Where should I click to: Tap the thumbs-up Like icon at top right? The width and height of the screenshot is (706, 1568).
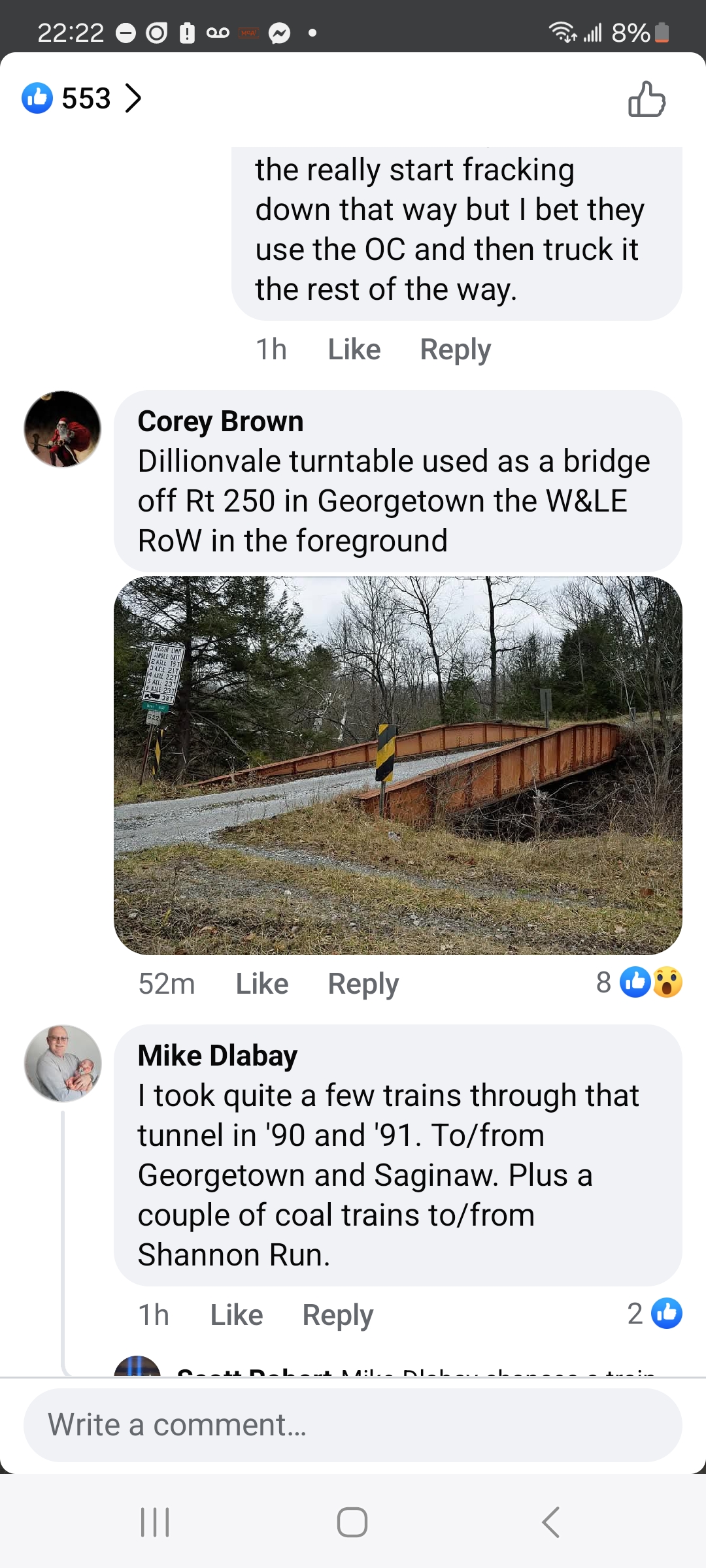[x=647, y=99]
